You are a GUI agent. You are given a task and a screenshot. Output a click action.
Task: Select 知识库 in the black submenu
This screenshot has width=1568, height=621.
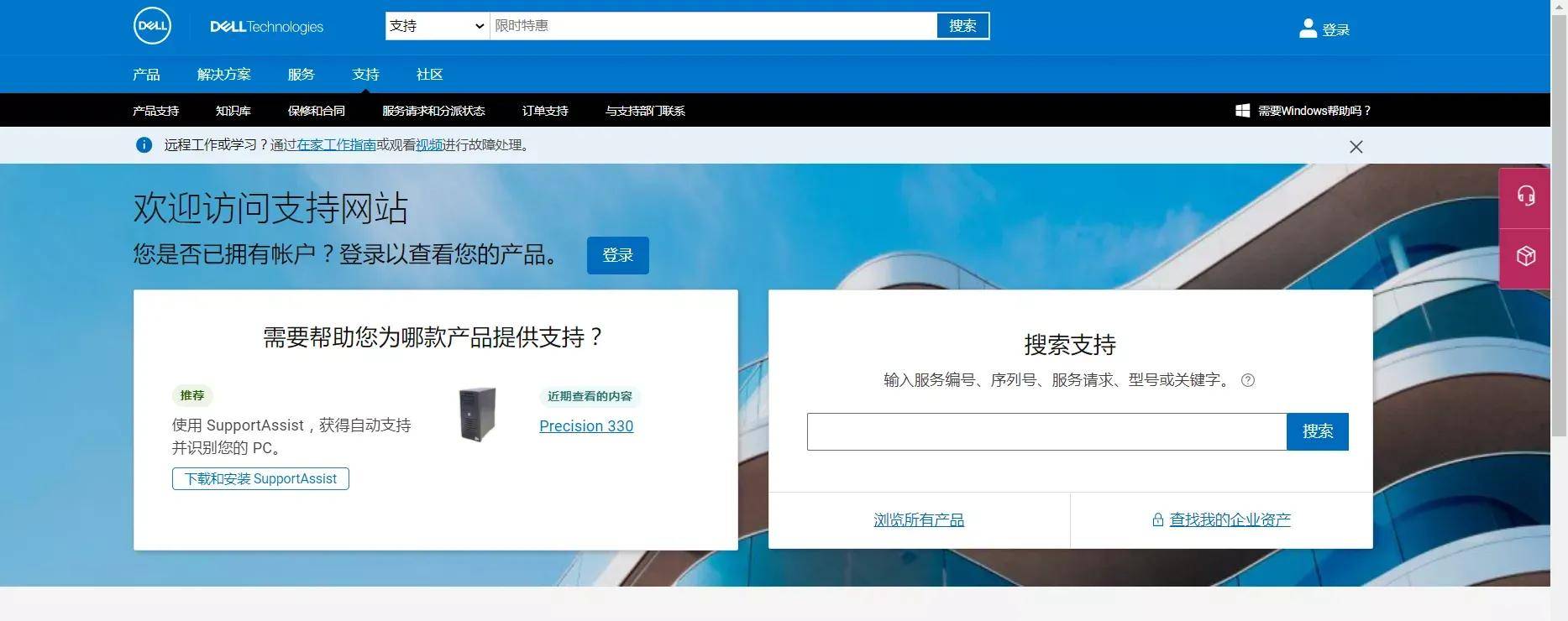(x=233, y=111)
